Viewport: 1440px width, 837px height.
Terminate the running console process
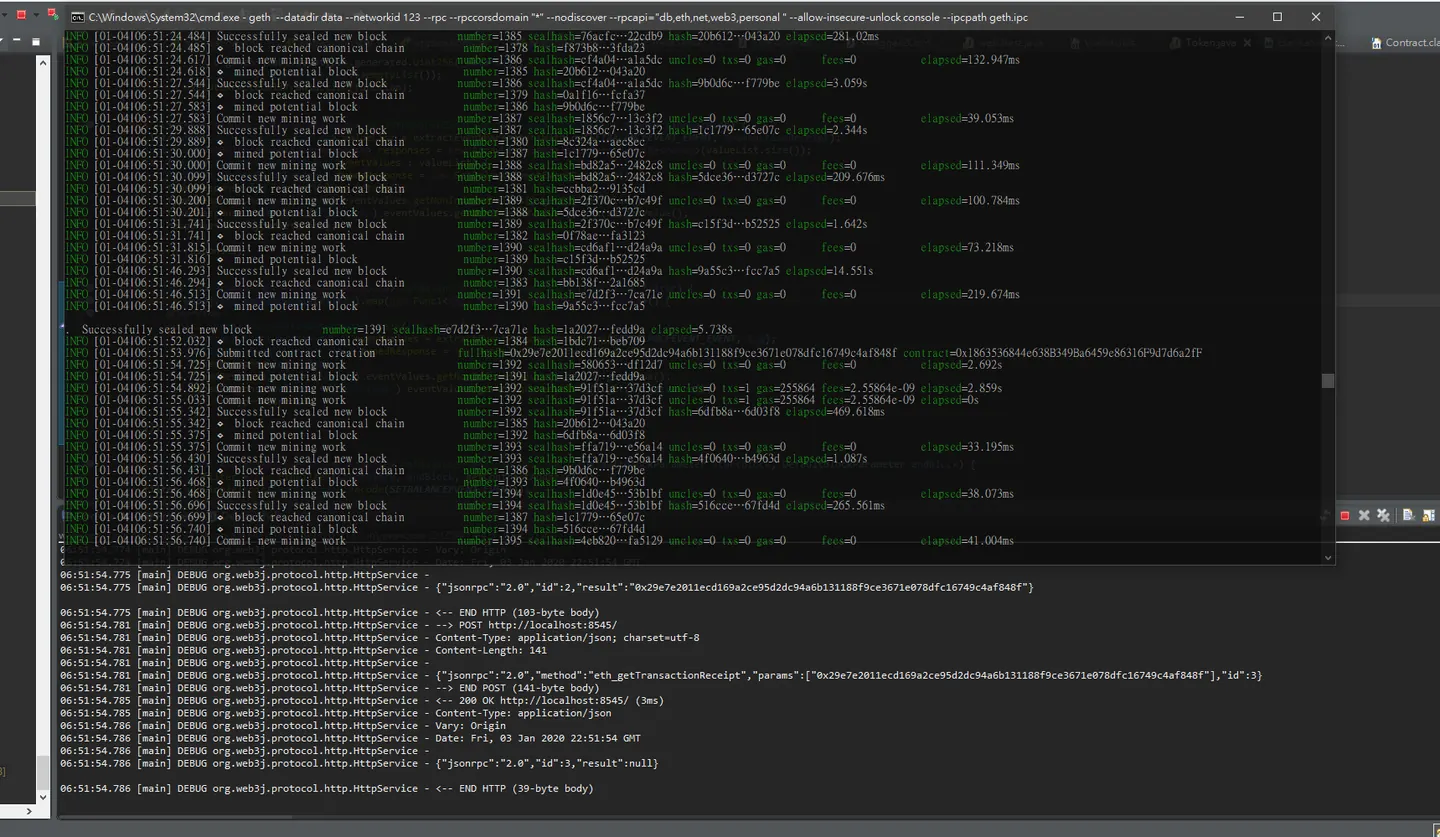1345,515
